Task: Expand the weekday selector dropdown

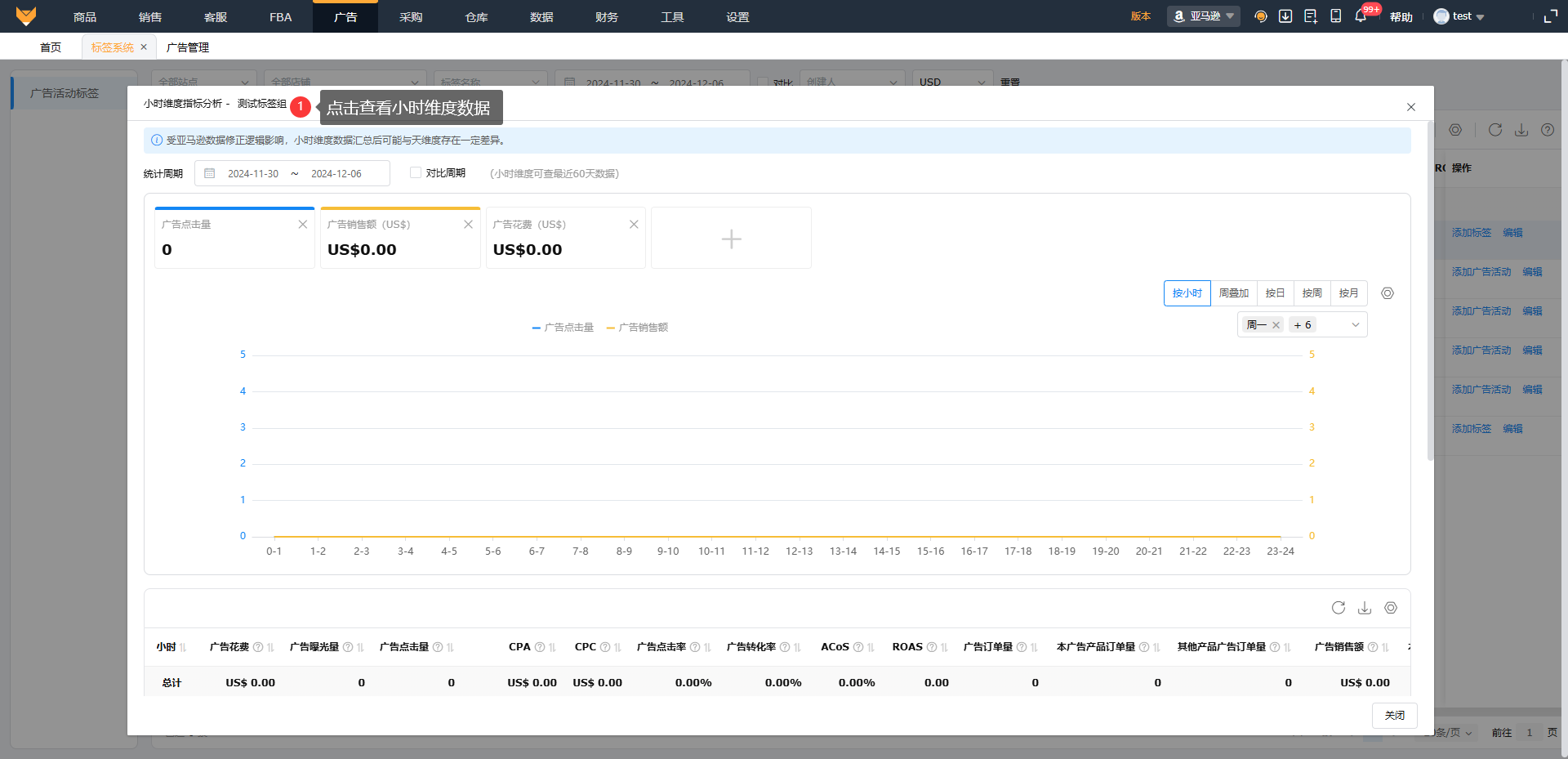Action: [1355, 325]
